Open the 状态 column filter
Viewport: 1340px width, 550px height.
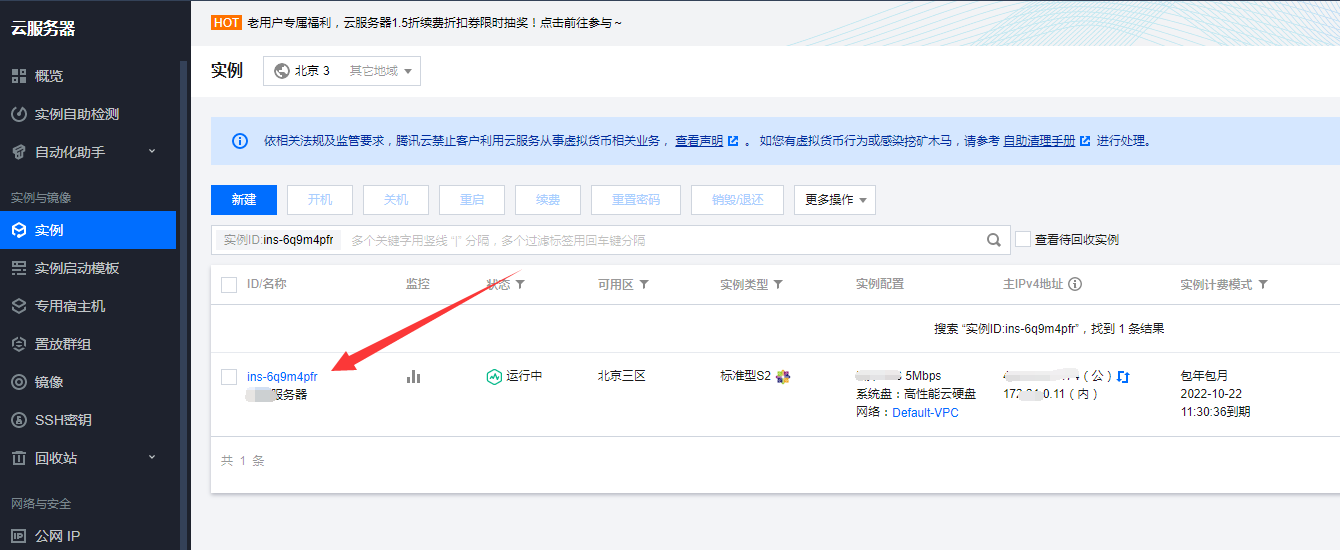tap(520, 285)
